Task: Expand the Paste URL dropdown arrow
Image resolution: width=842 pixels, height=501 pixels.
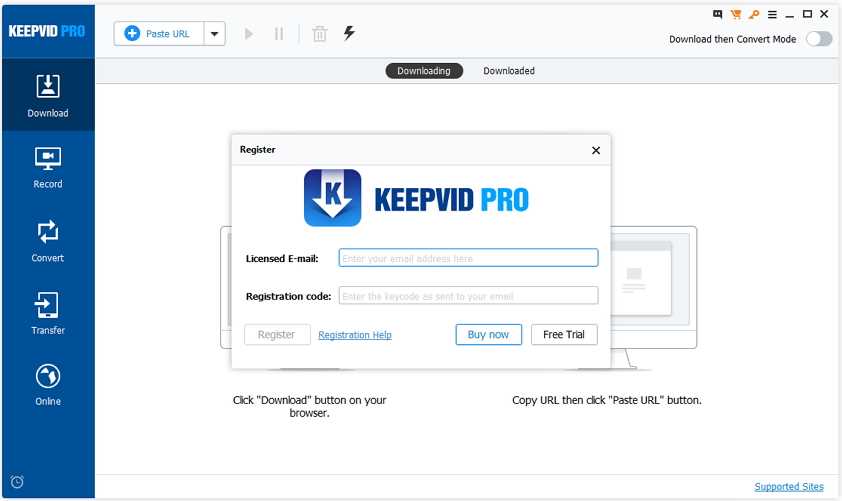Action: (x=214, y=34)
